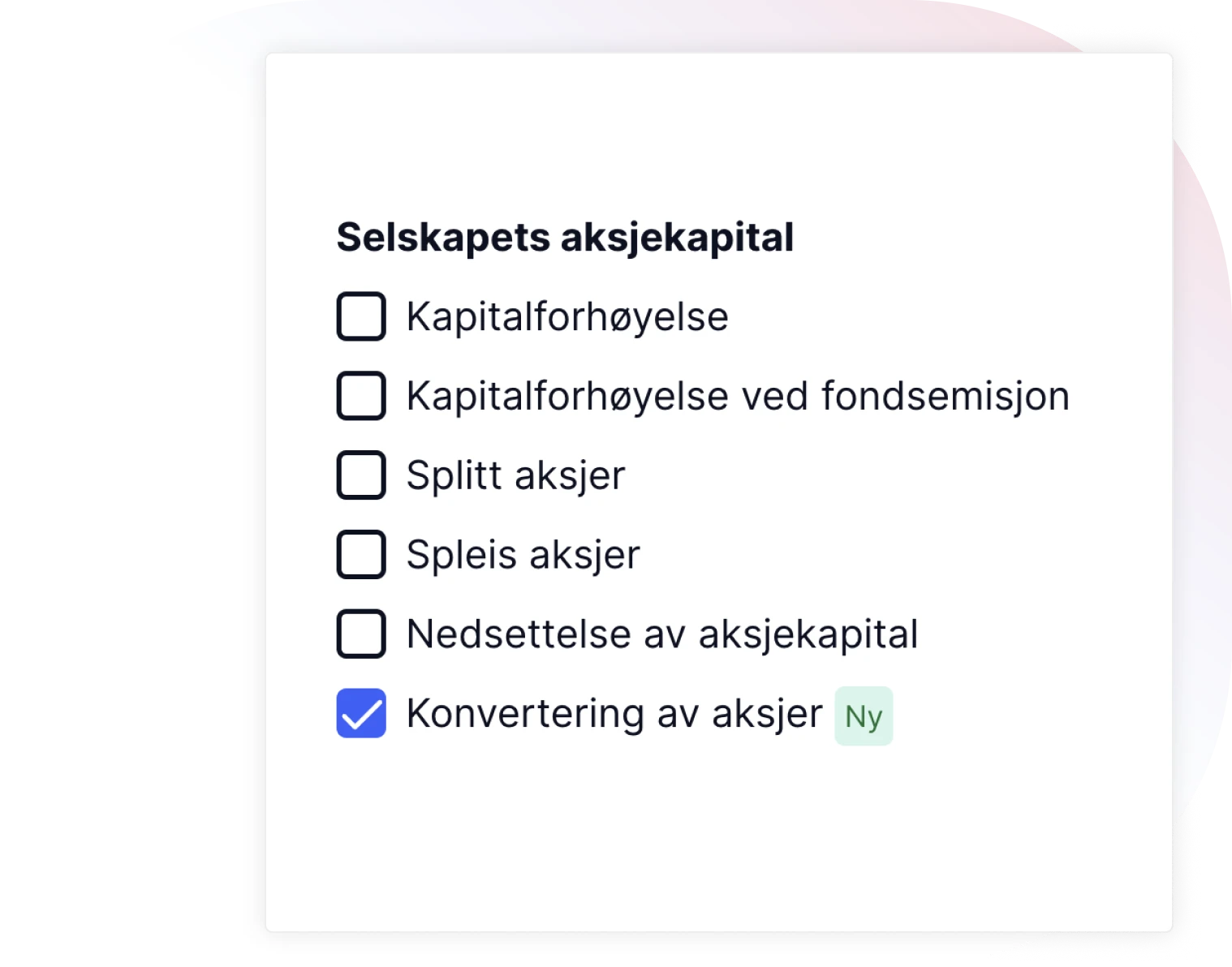
Task: Select the Spleis aksjer checkbox
Action: pyautogui.click(x=361, y=555)
